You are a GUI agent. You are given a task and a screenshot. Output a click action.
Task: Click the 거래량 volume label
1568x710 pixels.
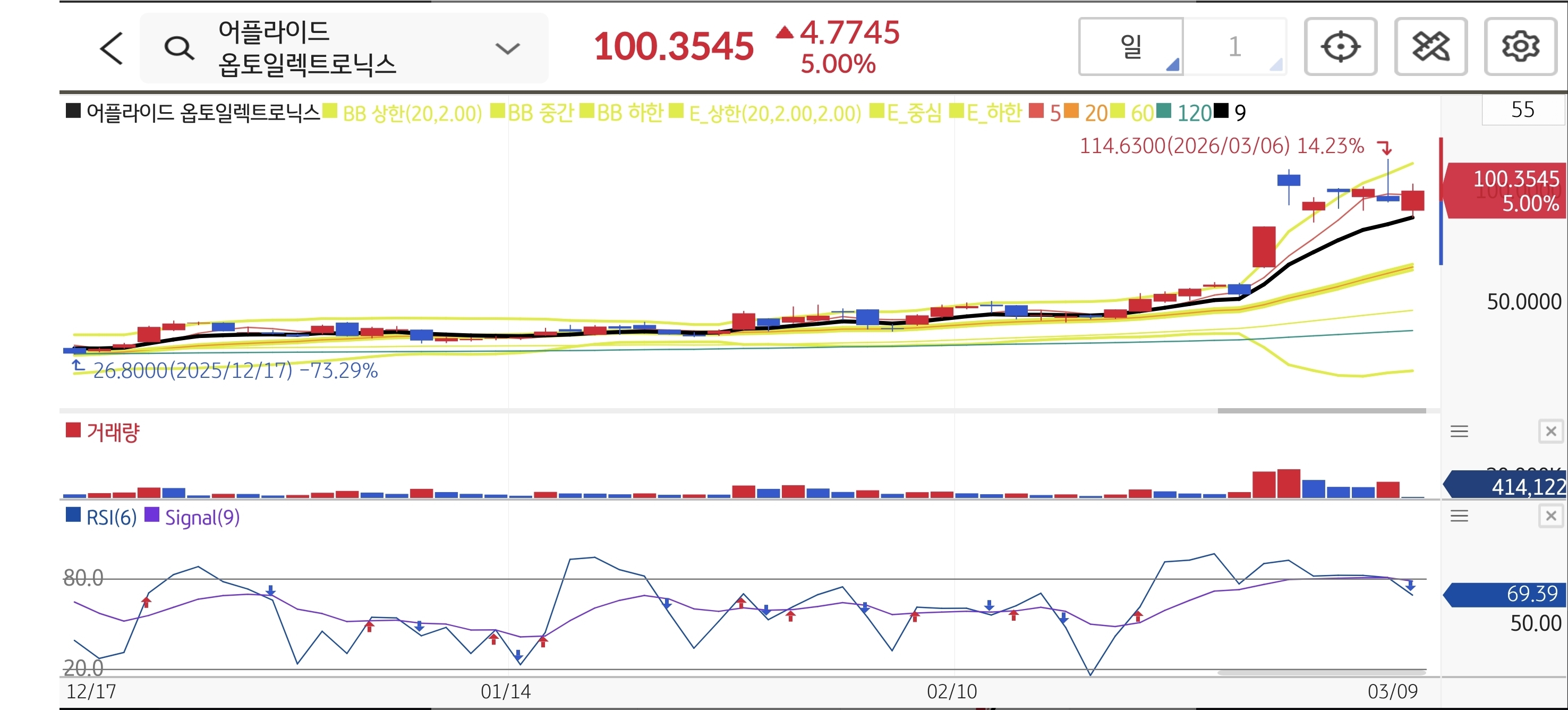pyautogui.click(x=113, y=433)
